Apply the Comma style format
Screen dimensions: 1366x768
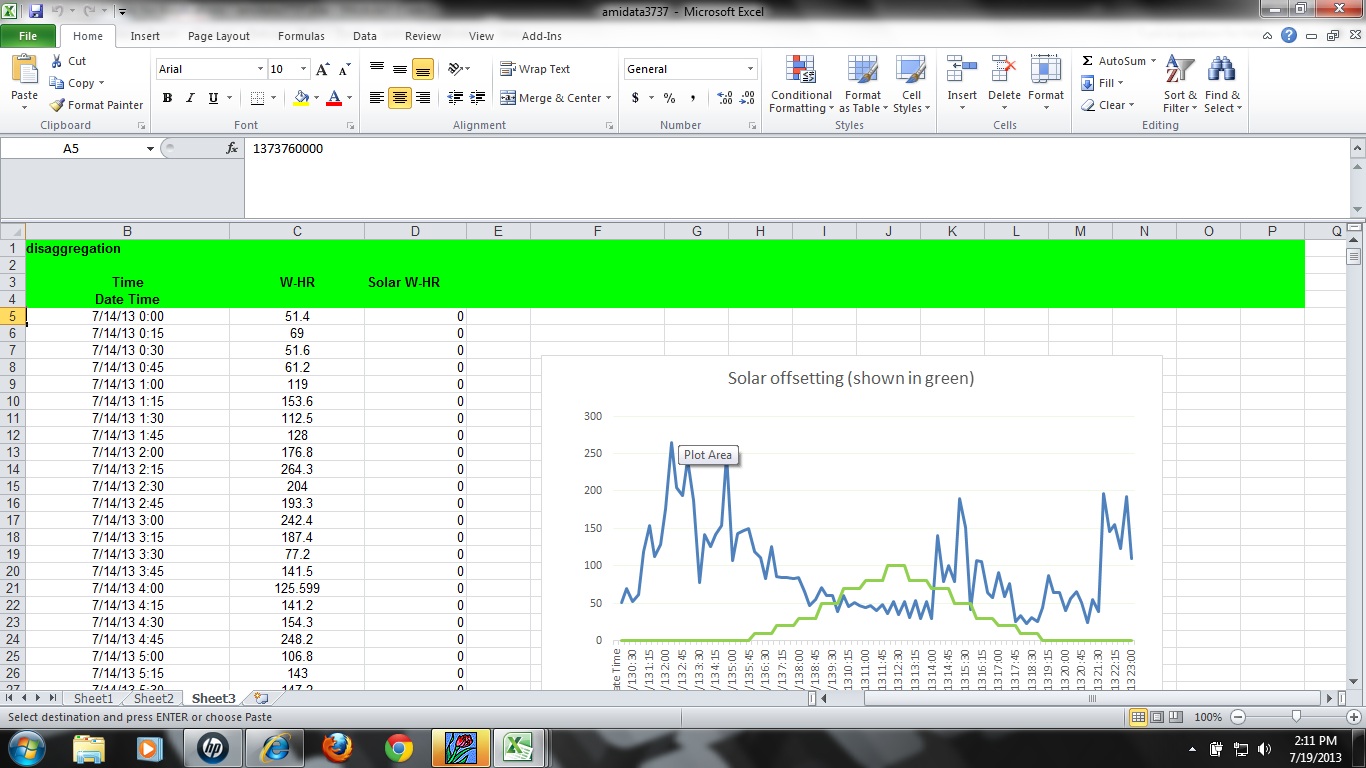tap(692, 98)
